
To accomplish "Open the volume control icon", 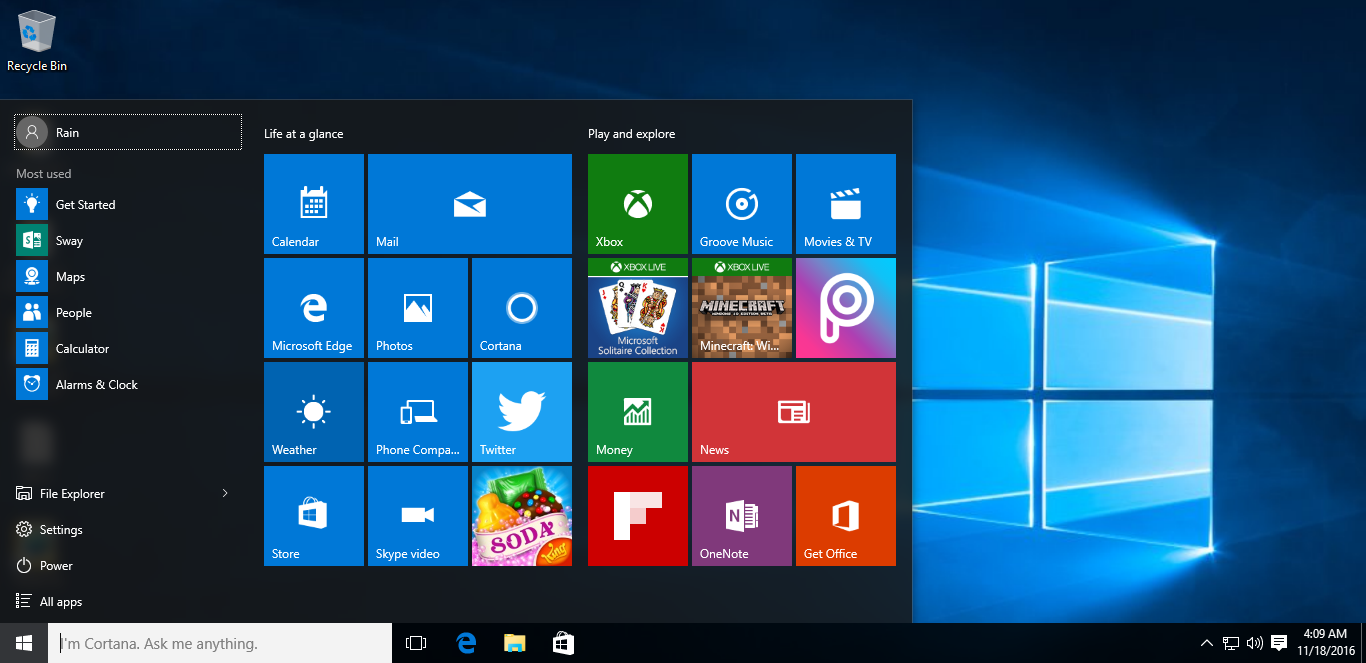I will click(x=1254, y=643).
